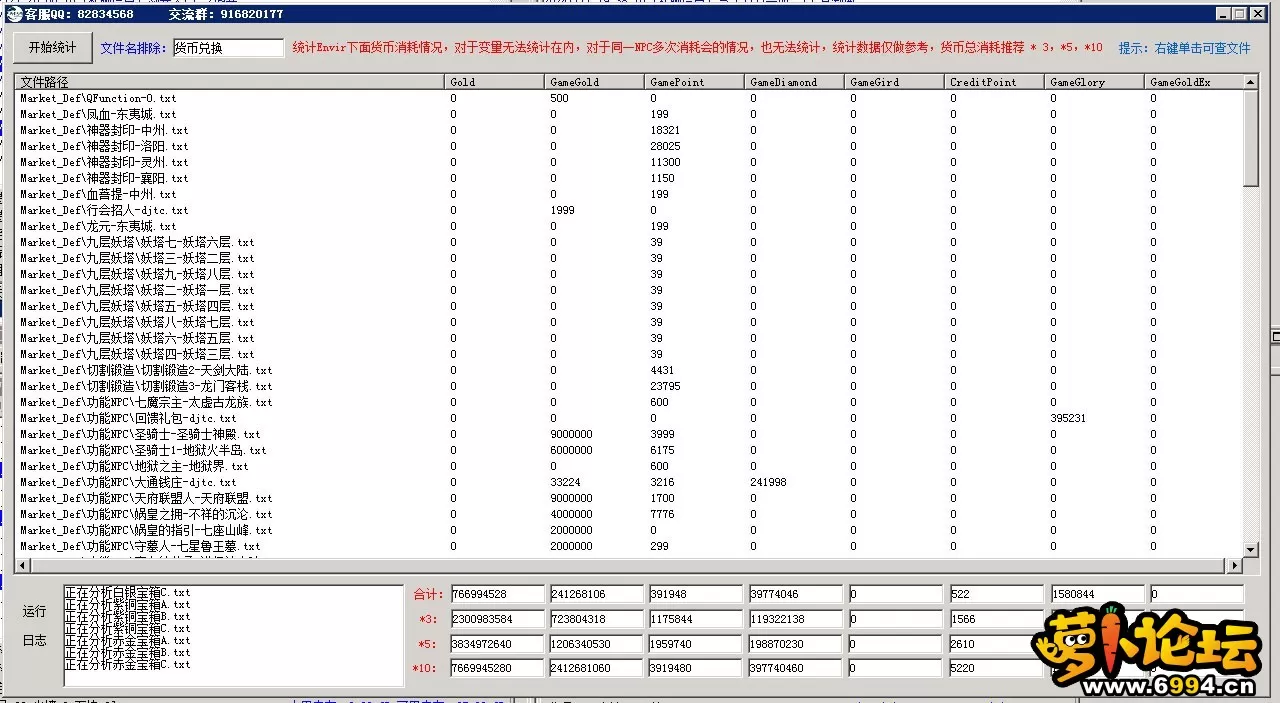Click inside the 运行日志 log text box

point(233,636)
